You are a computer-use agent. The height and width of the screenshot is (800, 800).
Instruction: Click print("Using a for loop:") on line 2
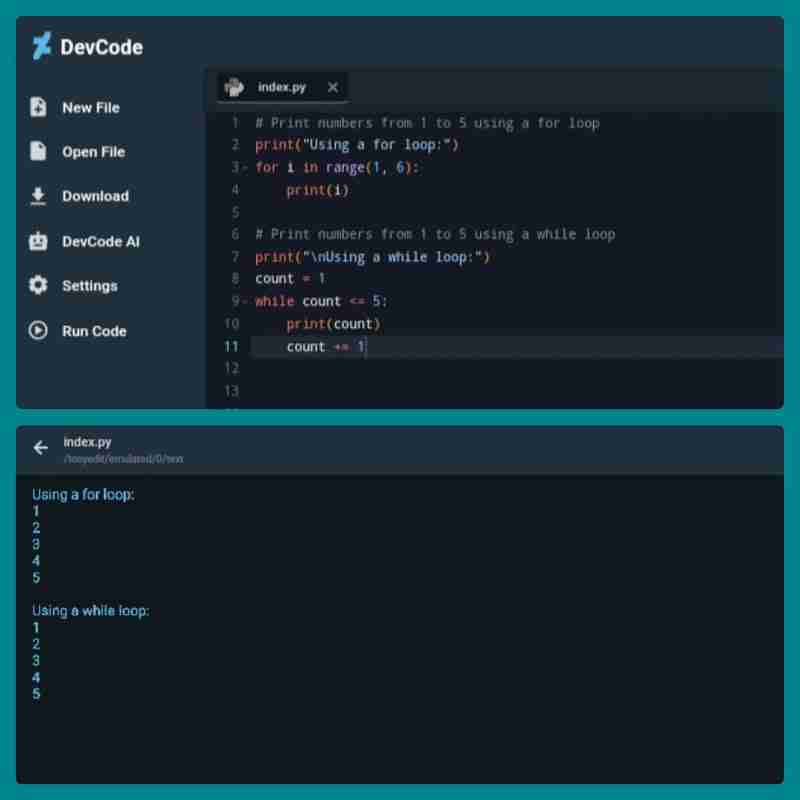[x=357, y=145]
